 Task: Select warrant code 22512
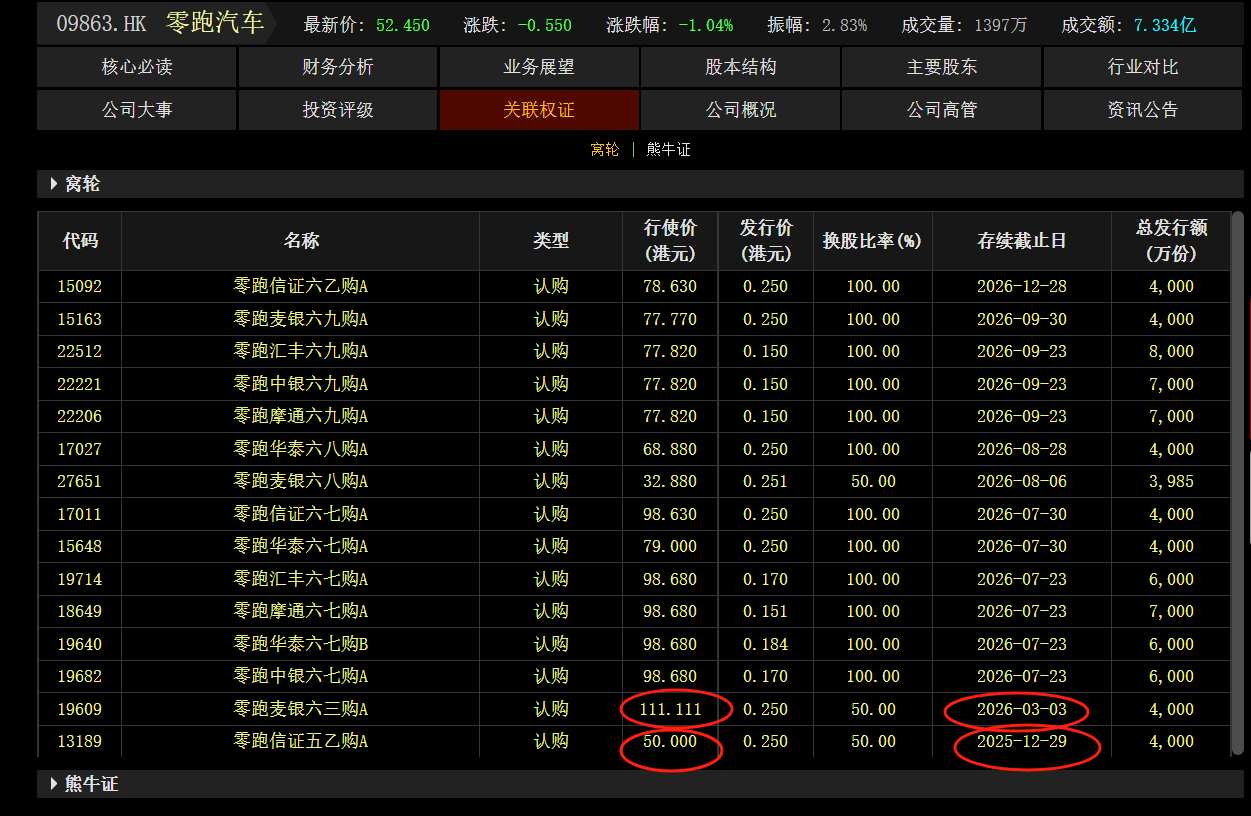[x=80, y=351]
